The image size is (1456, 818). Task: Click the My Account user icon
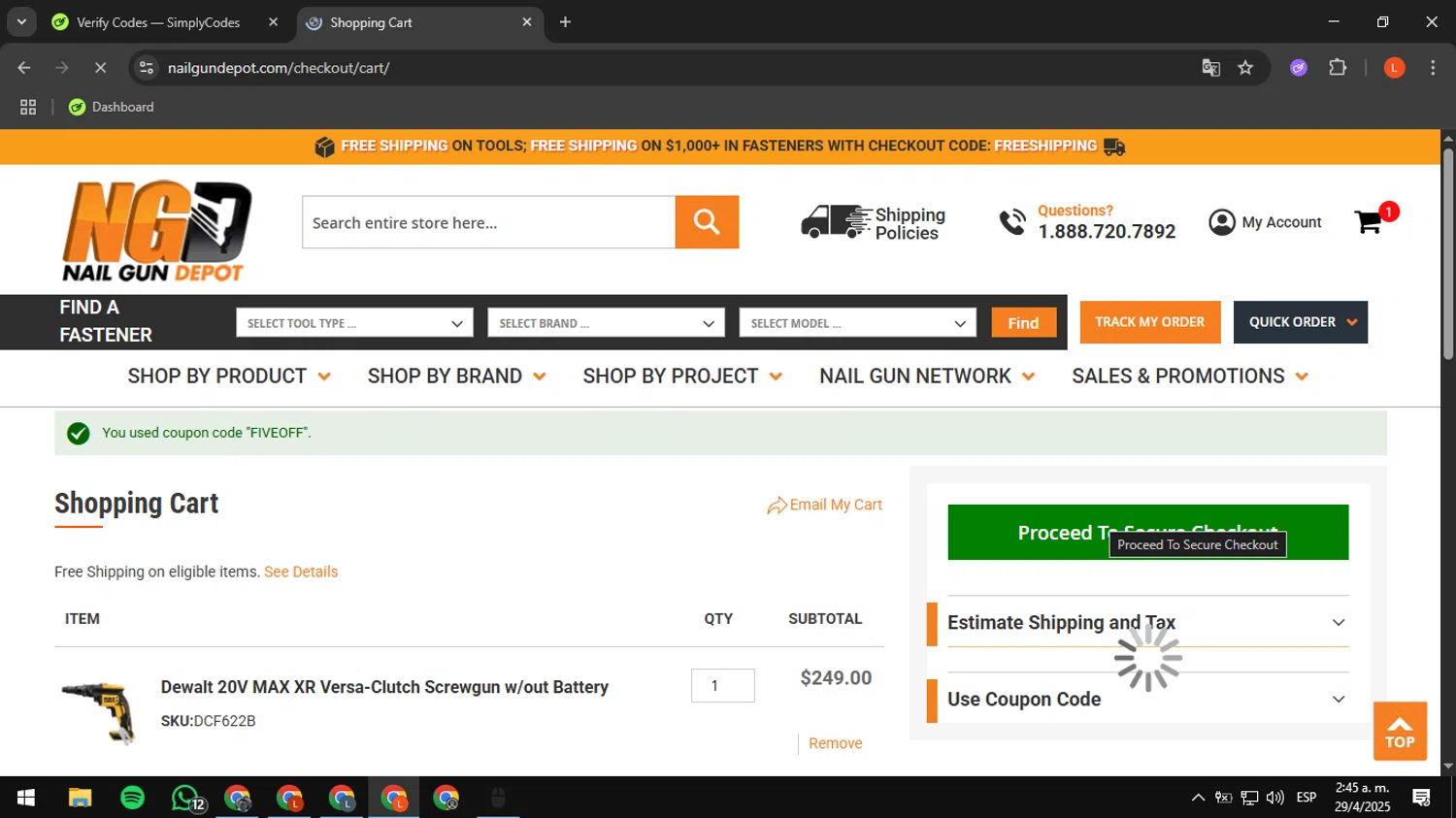pos(1222,222)
